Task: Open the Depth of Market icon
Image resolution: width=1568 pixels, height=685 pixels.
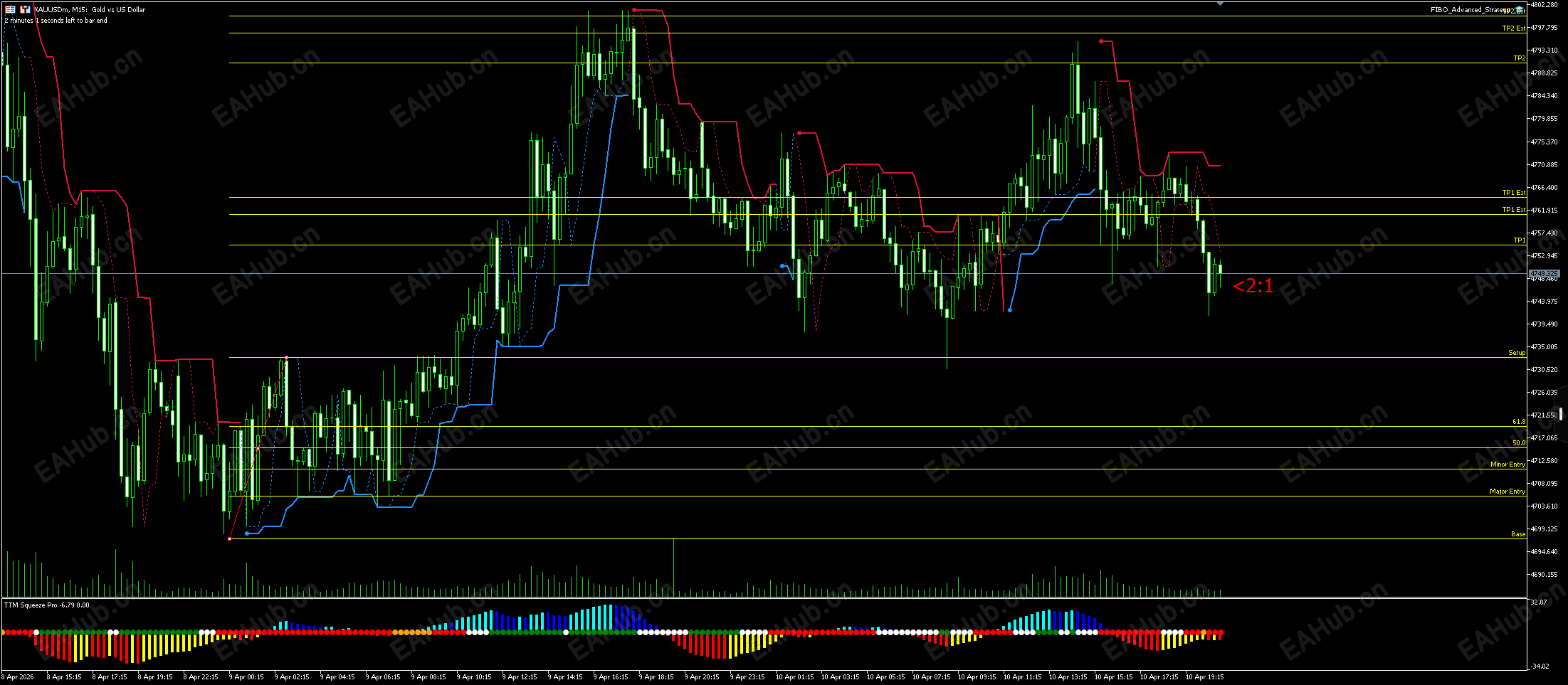Action: point(25,9)
